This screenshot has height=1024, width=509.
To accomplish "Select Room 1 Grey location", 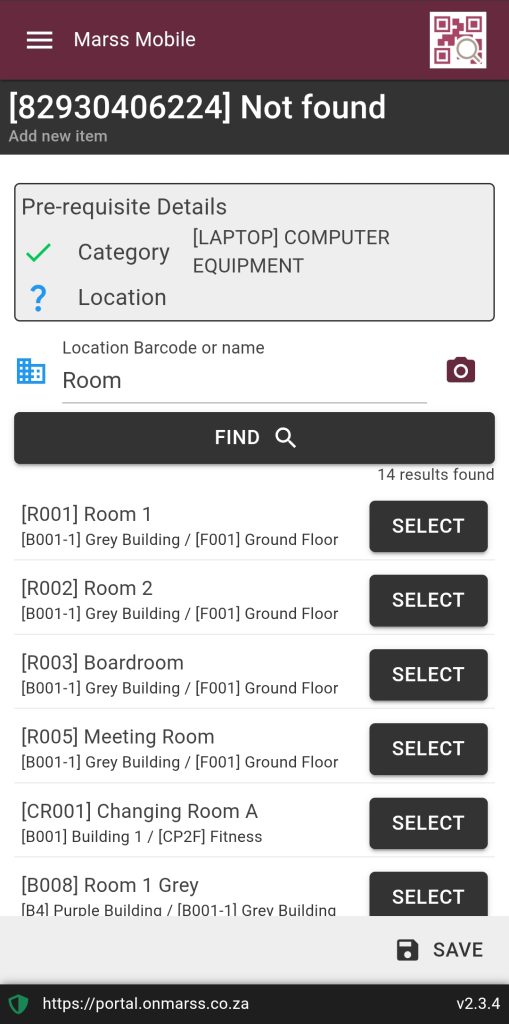I will coord(428,894).
